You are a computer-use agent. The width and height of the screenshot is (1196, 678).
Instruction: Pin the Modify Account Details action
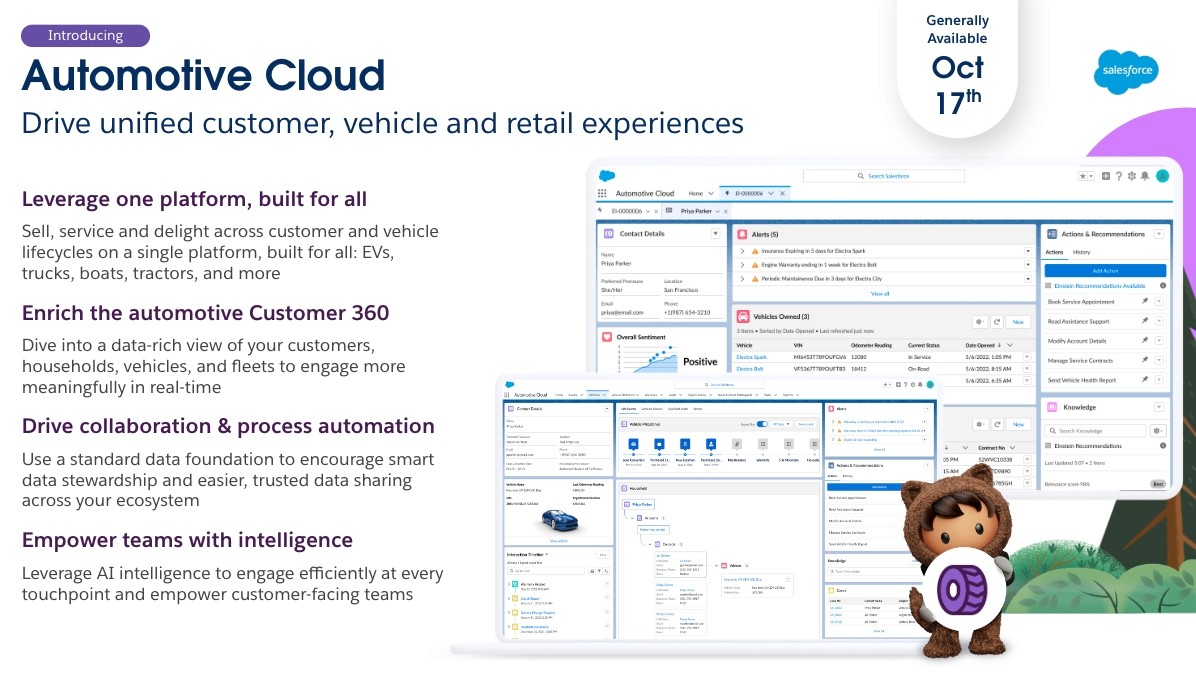[x=1144, y=341]
